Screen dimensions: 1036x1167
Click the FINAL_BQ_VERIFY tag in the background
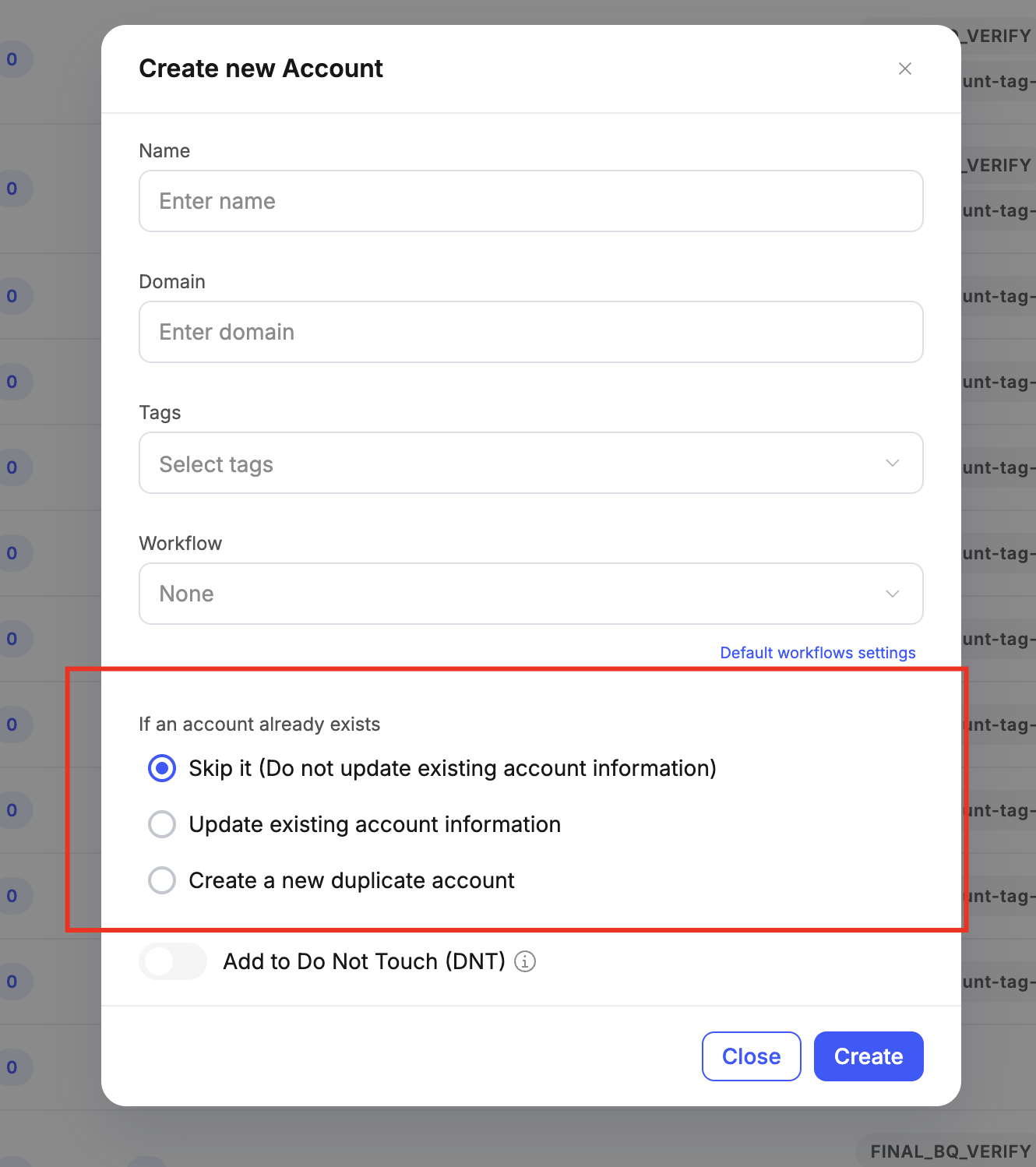[950, 1151]
